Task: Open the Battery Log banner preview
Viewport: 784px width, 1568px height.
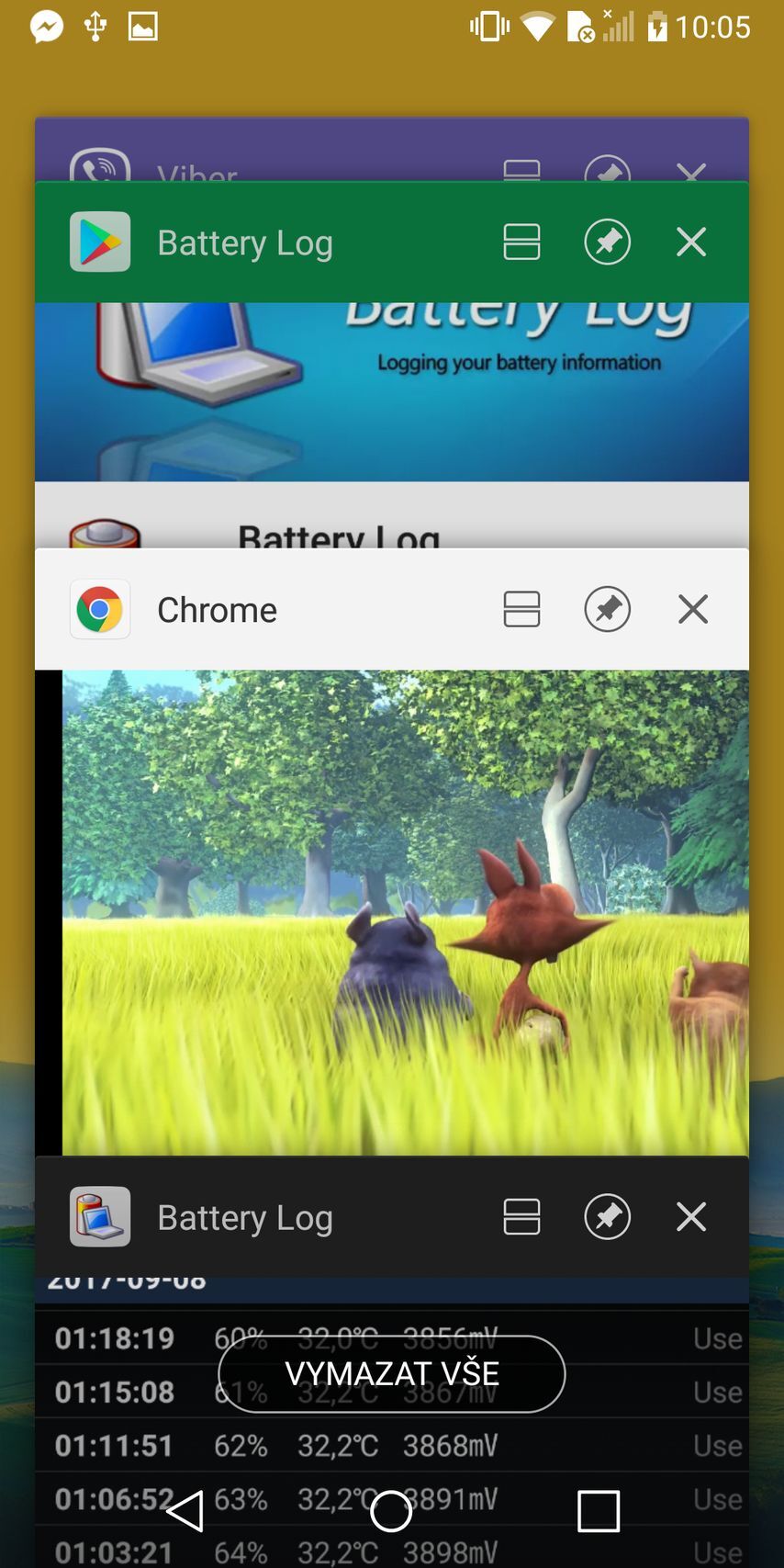Action: 391,390
